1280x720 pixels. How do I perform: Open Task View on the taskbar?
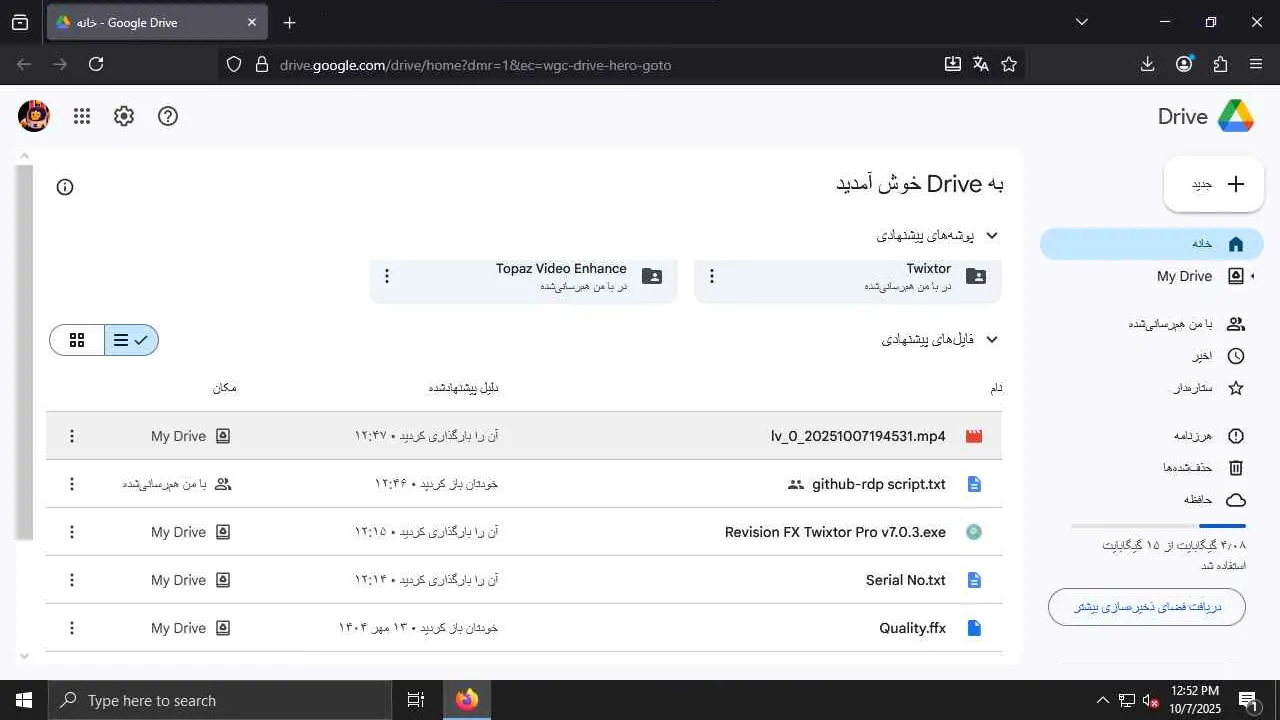(416, 700)
